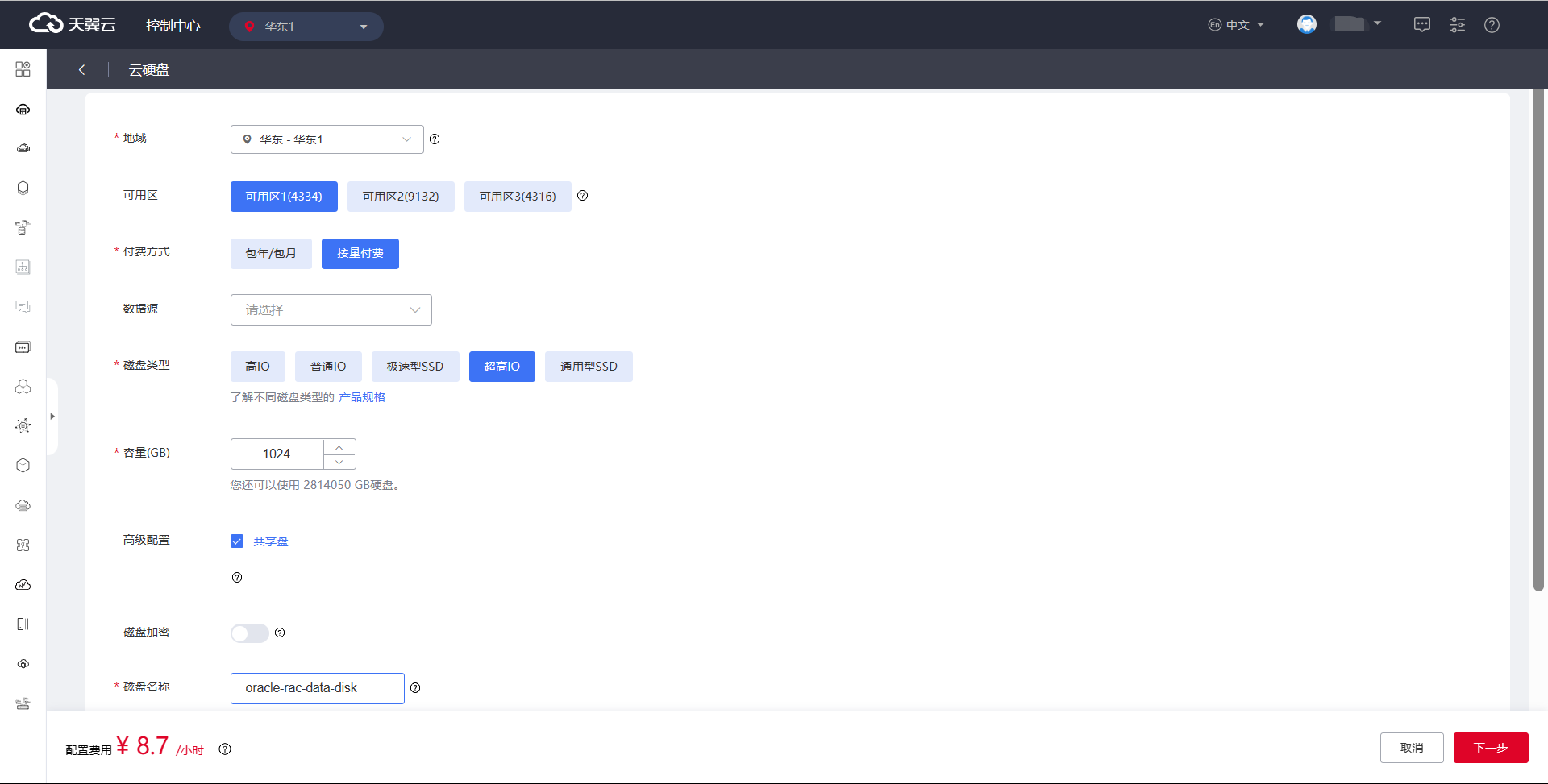
Task: Open the message center icon in the header
Action: pyautogui.click(x=1422, y=25)
